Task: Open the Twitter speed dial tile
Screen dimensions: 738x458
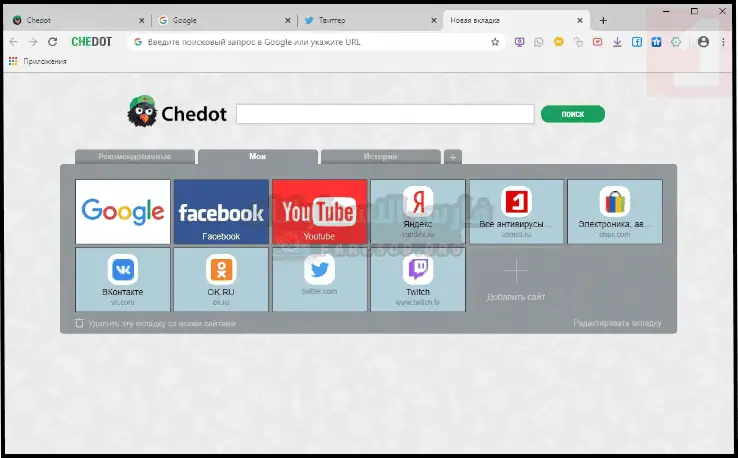Action: 319,279
